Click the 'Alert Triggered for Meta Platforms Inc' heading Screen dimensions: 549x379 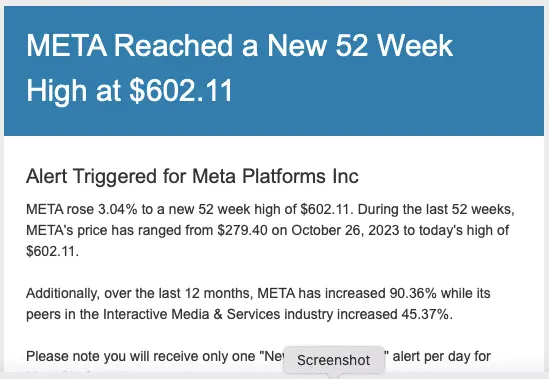click(x=192, y=176)
